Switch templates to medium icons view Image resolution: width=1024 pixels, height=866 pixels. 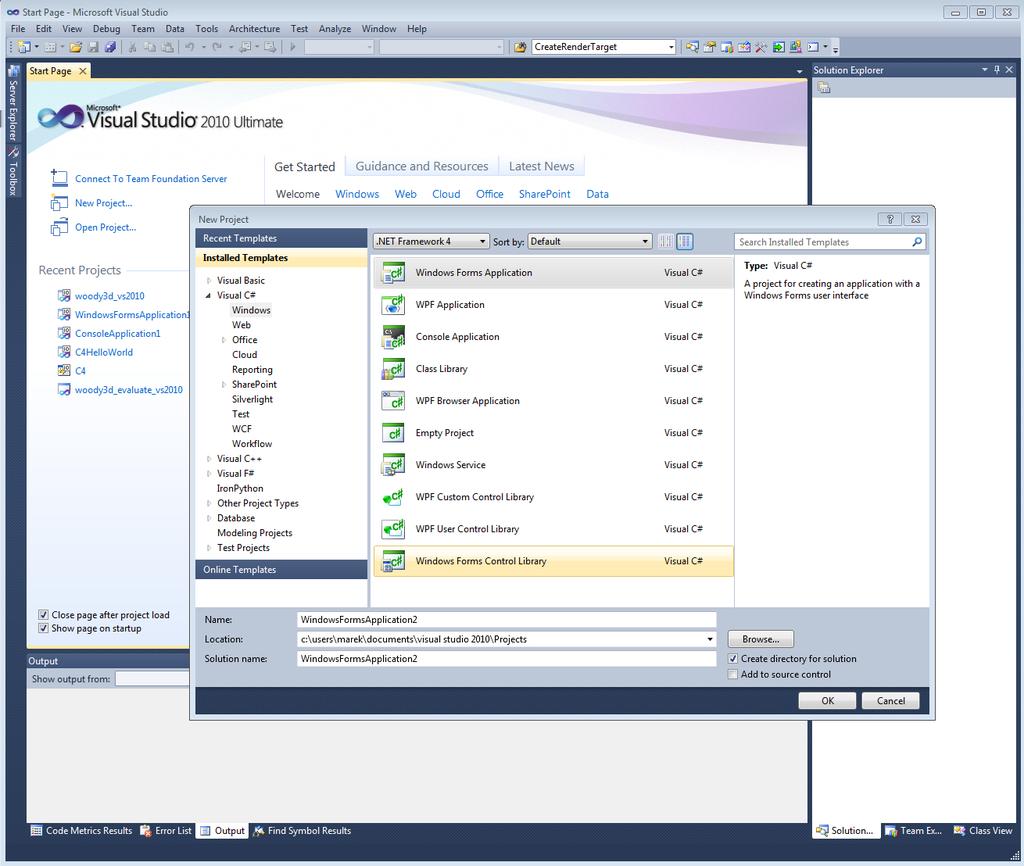tap(684, 242)
